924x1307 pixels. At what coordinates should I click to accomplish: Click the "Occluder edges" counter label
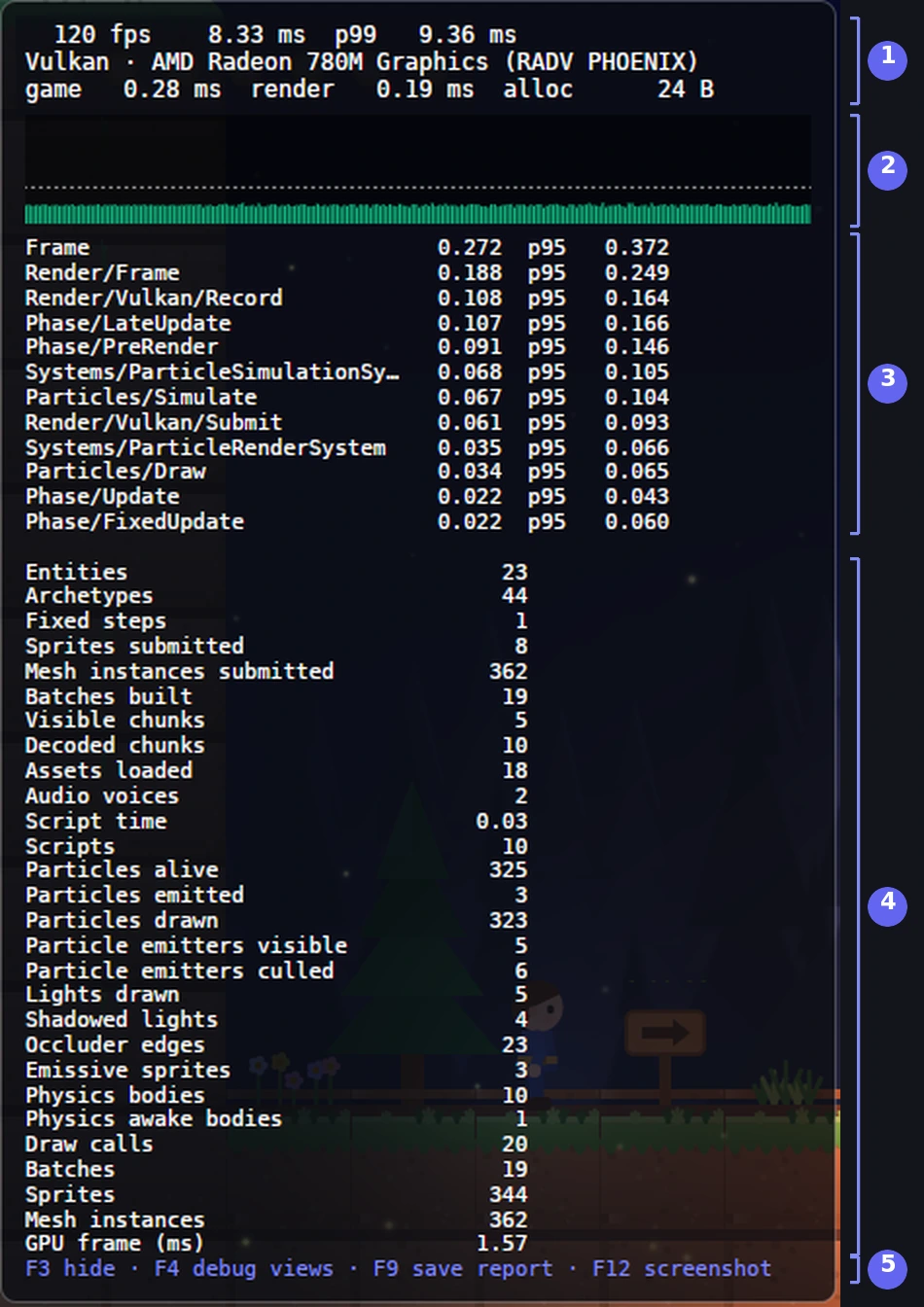[x=115, y=1045]
